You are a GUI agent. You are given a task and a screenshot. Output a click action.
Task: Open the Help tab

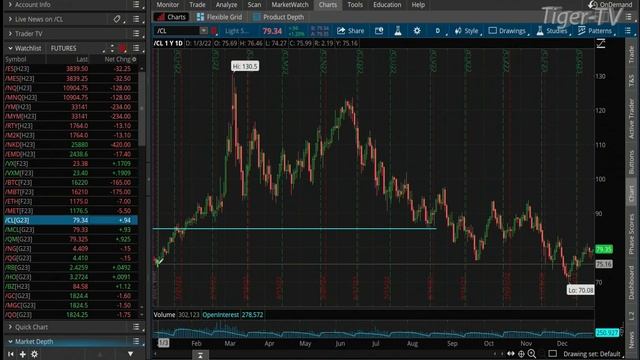tap(418, 4)
